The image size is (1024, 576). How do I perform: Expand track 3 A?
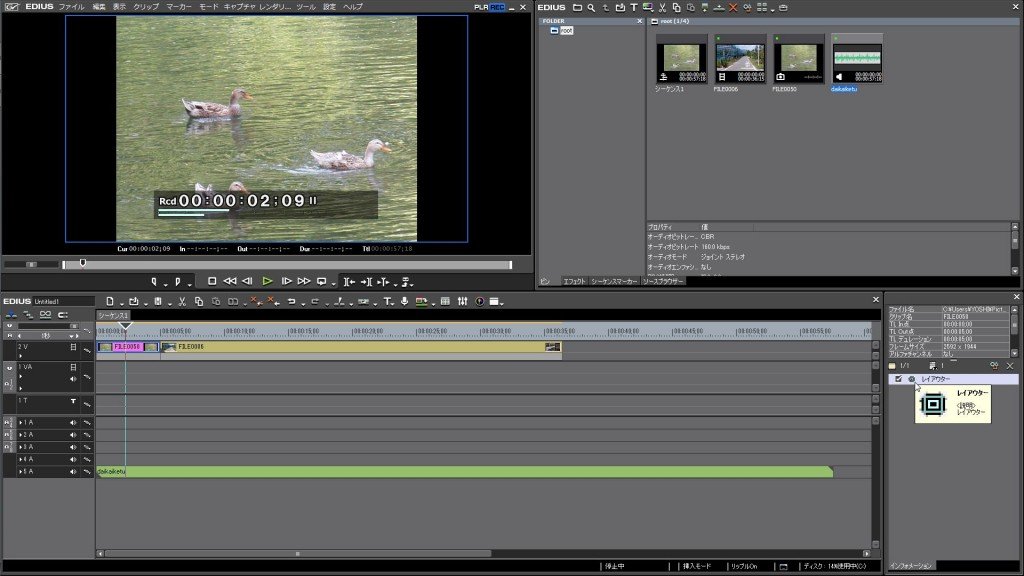20,447
